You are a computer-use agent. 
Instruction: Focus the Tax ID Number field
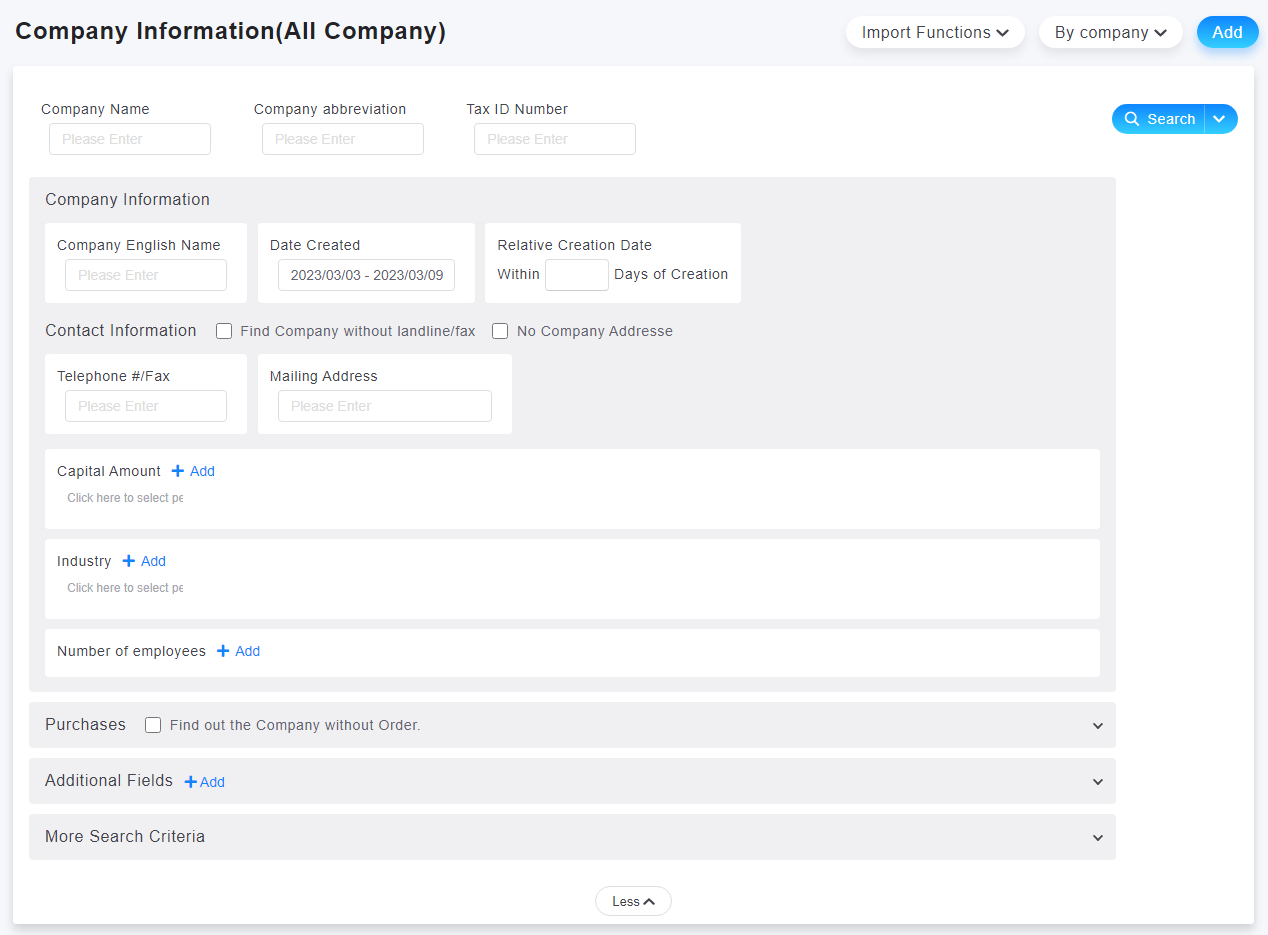[555, 139]
